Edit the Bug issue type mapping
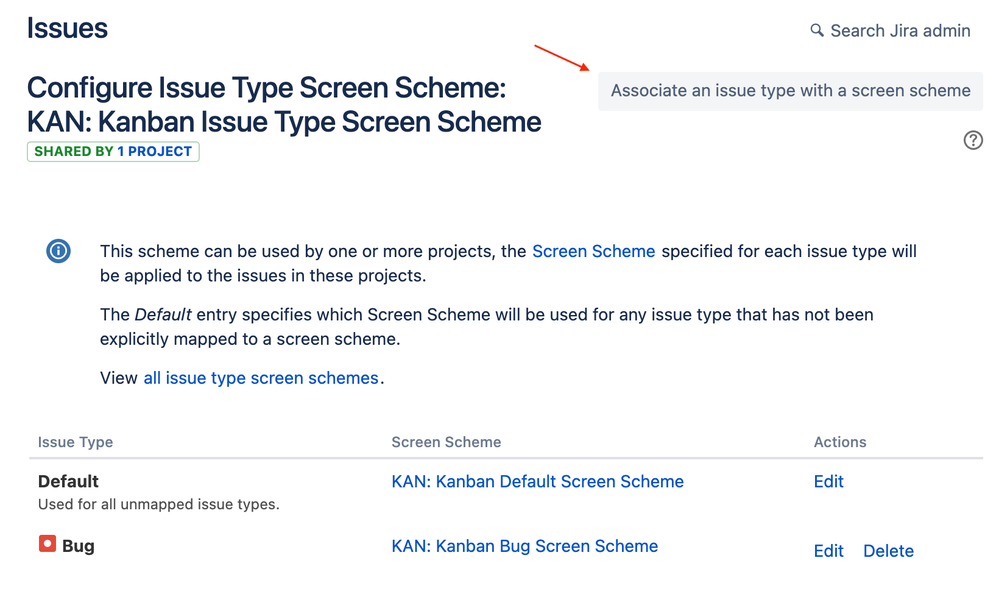 tap(828, 551)
